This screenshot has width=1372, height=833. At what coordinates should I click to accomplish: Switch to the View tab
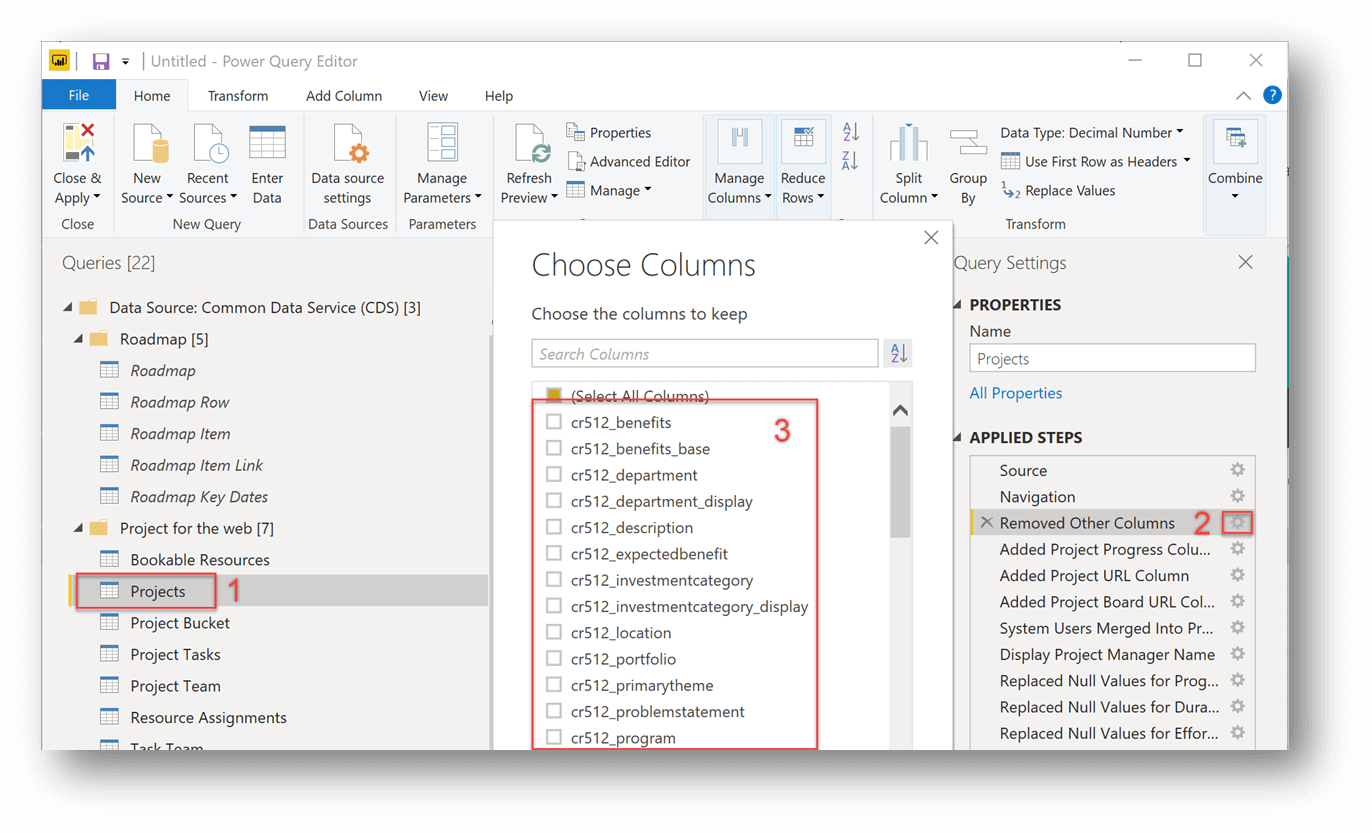point(433,96)
